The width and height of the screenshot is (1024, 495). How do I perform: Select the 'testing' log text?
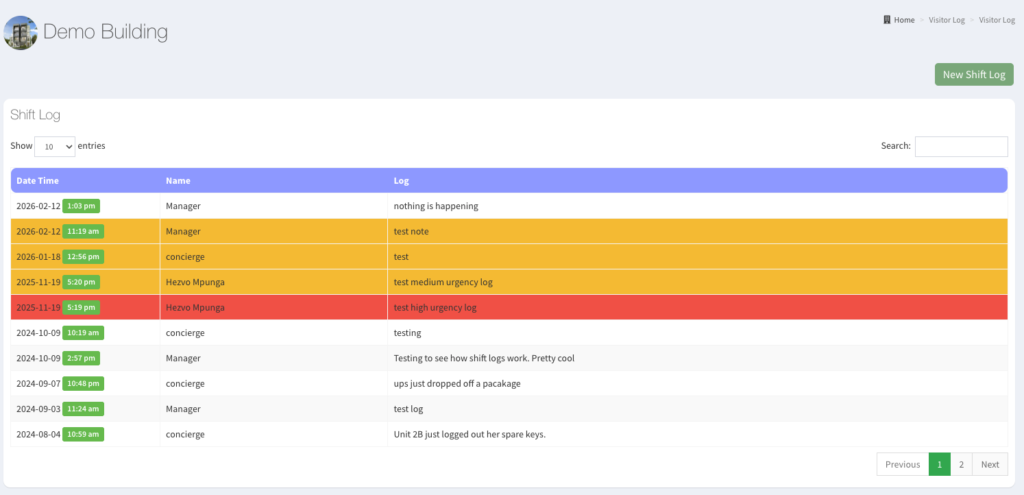407,332
